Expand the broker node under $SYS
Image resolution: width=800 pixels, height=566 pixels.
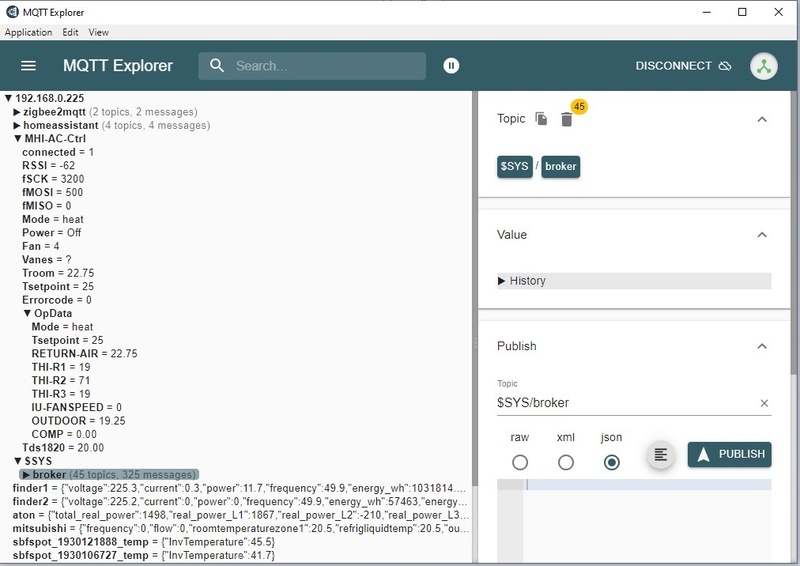pos(26,475)
